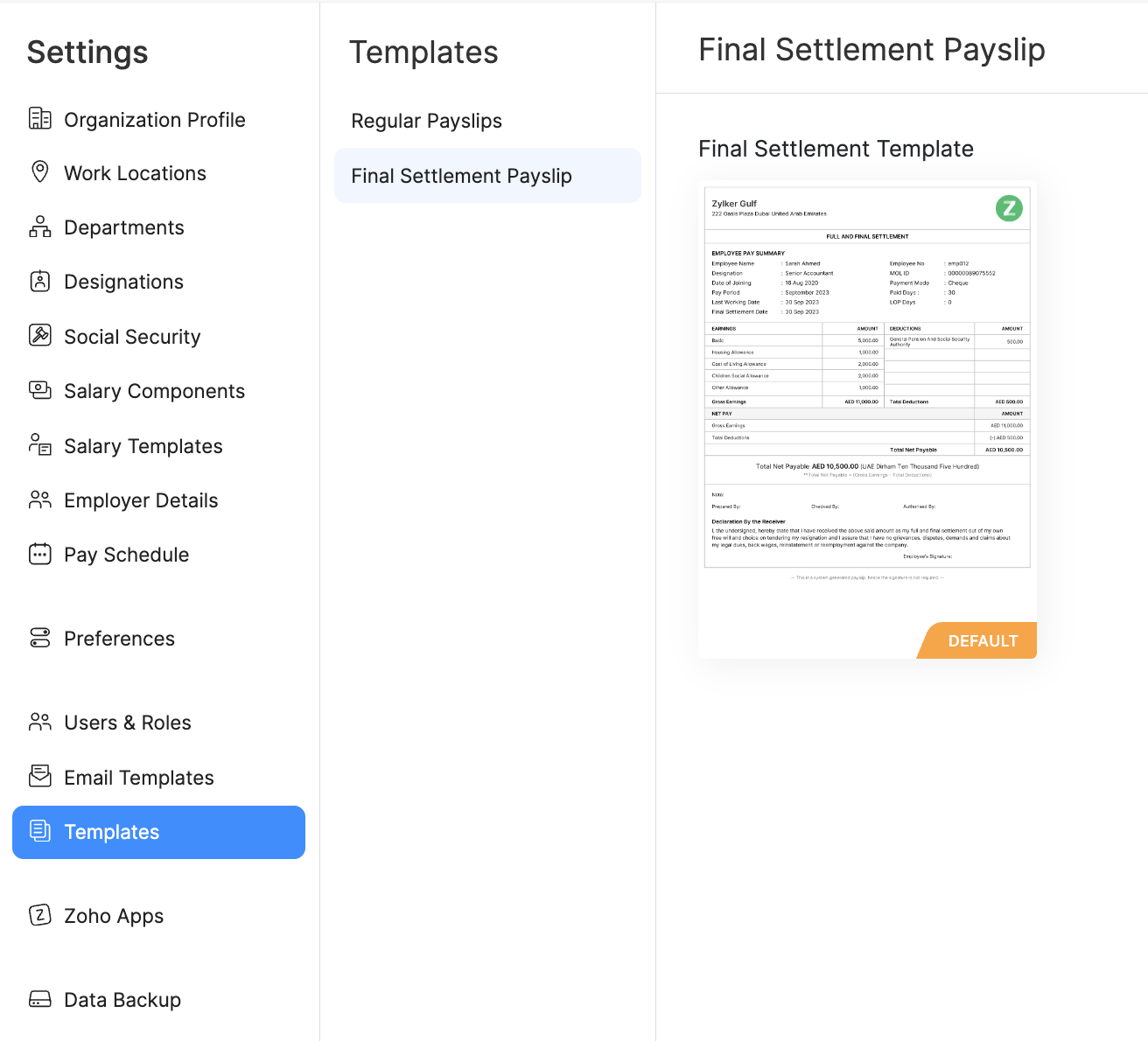The image size is (1148, 1041).
Task: Select the highlighted Templates sidebar item
Action: click(158, 832)
